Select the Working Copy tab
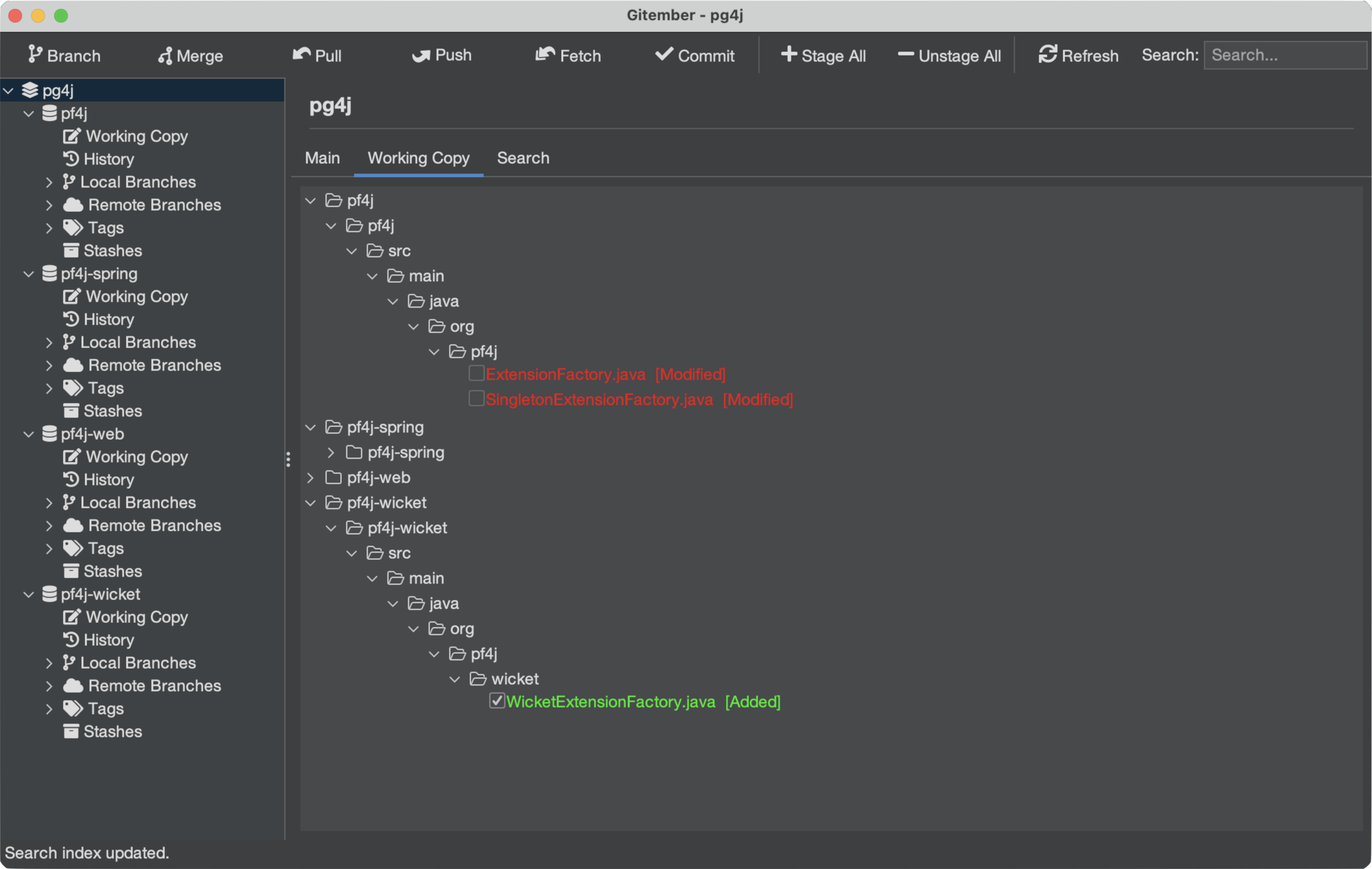 click(419, 158)
